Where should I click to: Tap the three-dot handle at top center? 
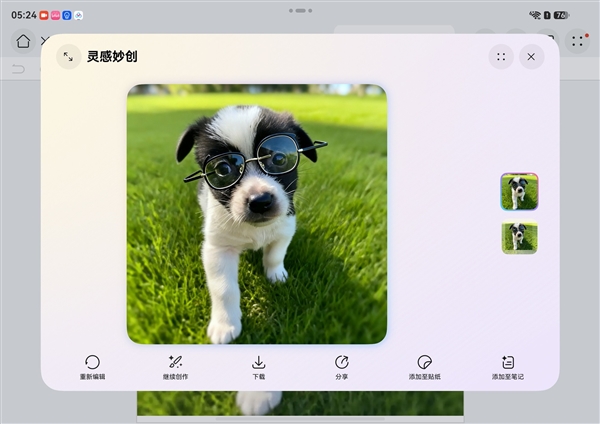299,11
